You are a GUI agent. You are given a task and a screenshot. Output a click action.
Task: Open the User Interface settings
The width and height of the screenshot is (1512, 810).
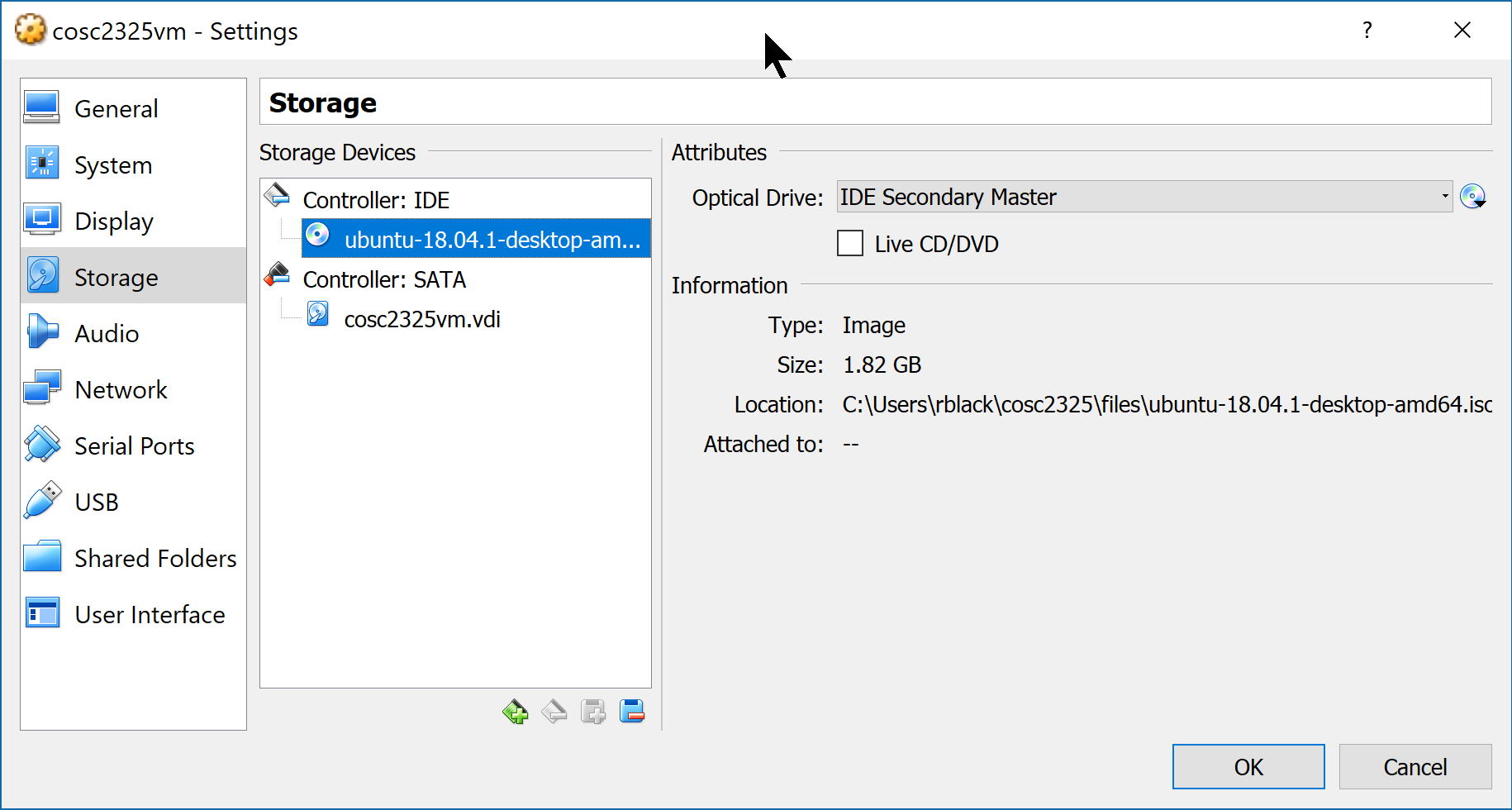click(x=133, y=614)
